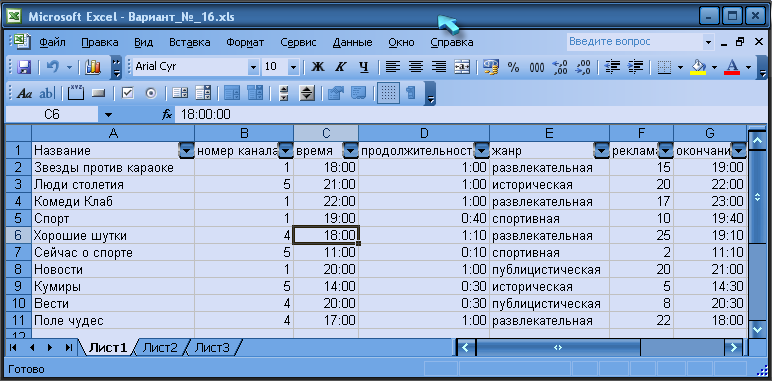
Task: Open the Arial Cyr font name dropdown
Action: [x=254, y=67]
